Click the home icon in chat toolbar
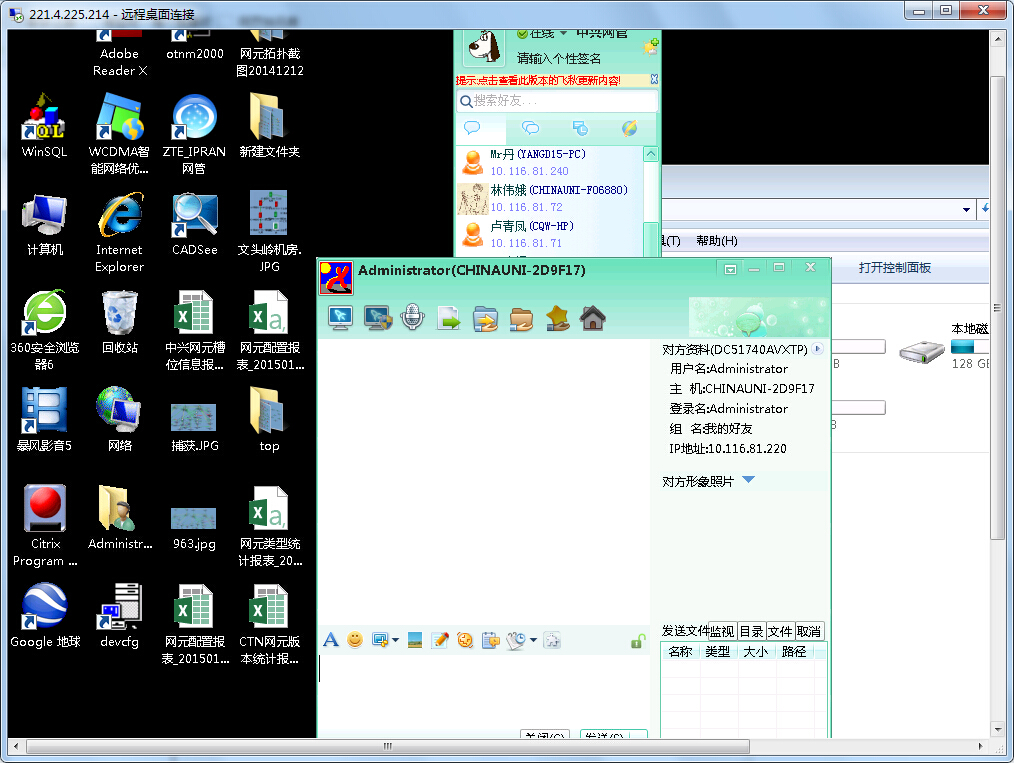 pyautogui.click(x=592, y=317)
